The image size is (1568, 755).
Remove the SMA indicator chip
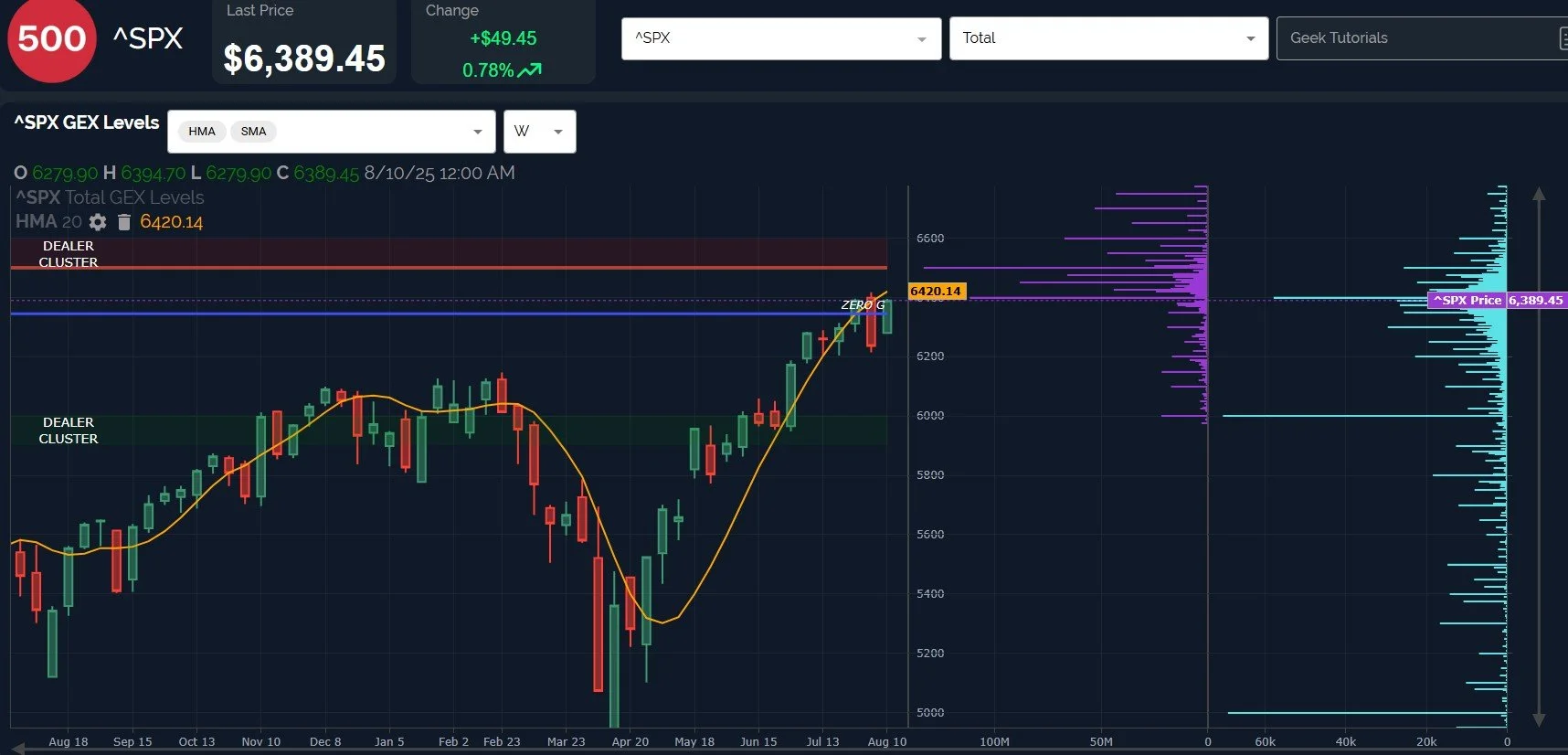[x=253, y=132]
